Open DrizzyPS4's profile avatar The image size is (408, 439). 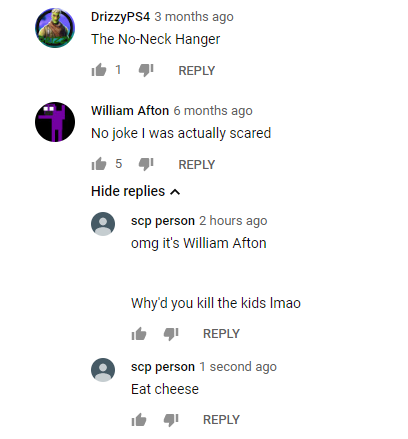pyautogui.click(x=55, y=28)
